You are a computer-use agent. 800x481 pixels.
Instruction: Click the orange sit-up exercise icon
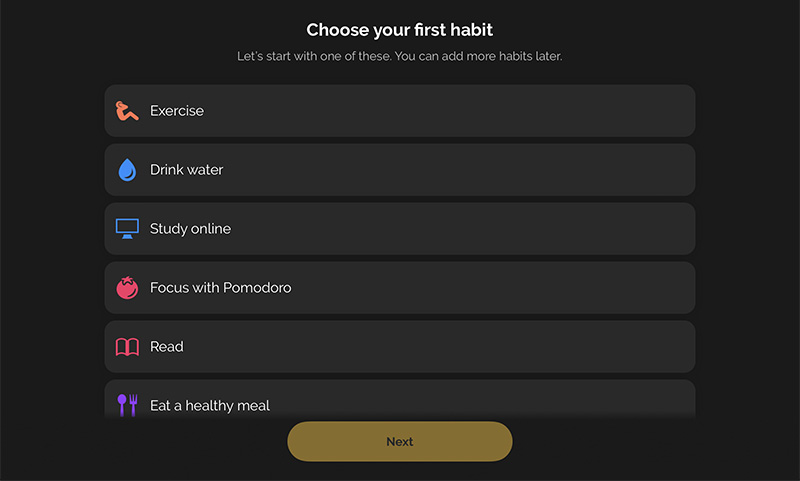[x=127, y=111]
